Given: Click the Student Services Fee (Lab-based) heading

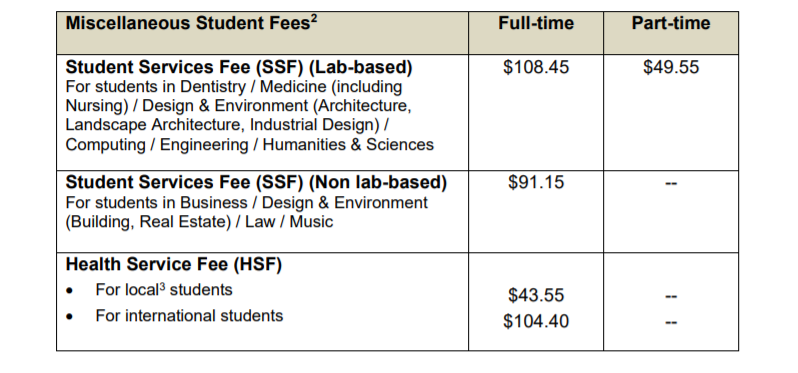Looking at the screenshot, I should pos(239,67).
